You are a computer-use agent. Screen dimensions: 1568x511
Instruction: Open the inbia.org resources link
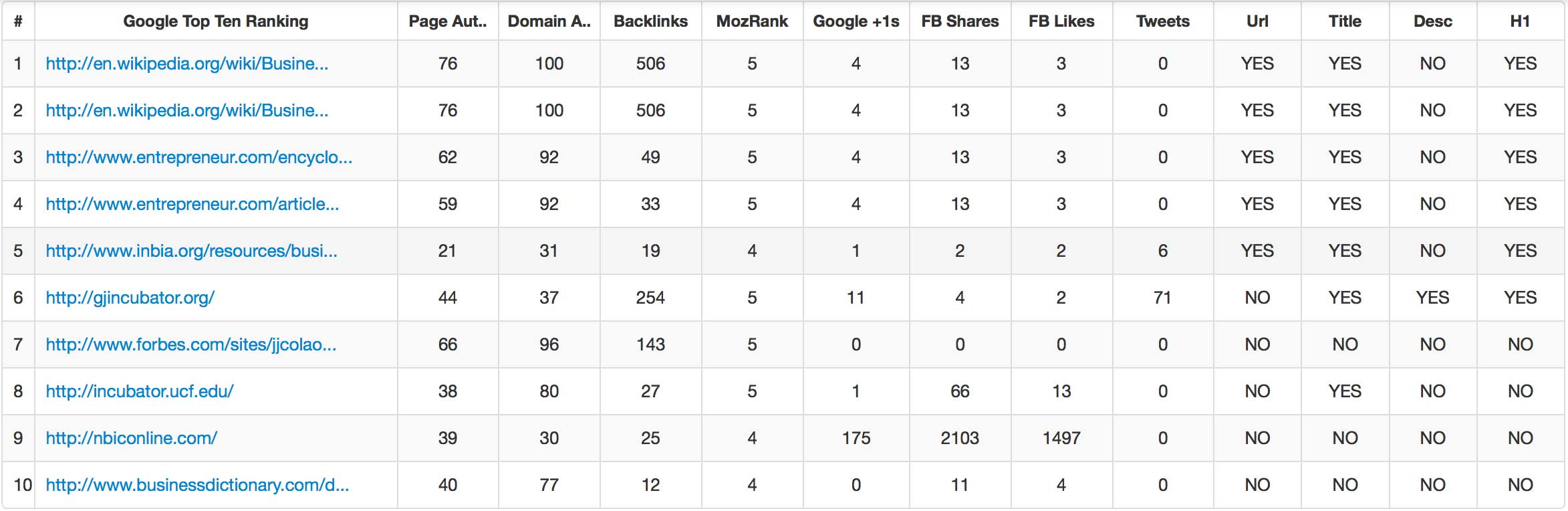tap(192, 251)
